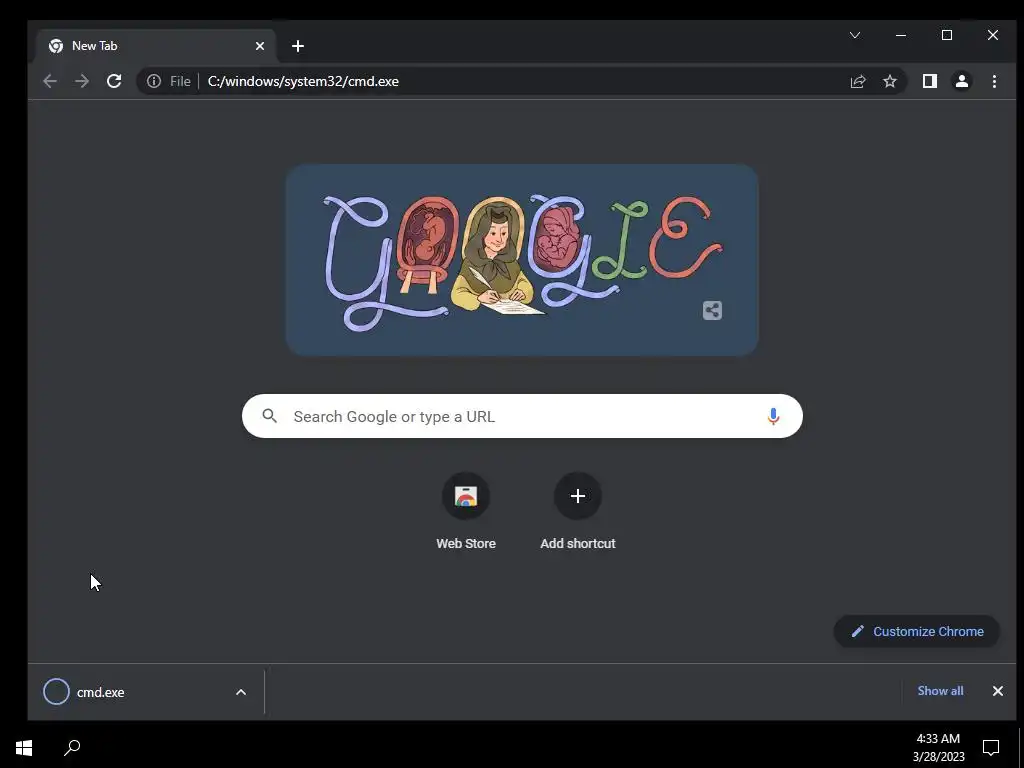Maximize the Chrome window
Screen dimensions: 1024x768
pyautogui.click(x=946, y=35)
